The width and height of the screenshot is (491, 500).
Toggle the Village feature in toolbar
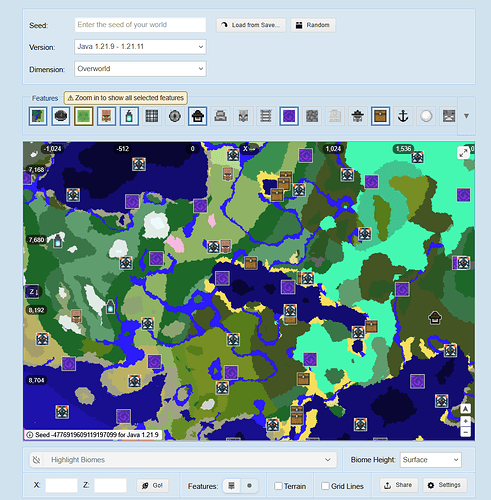106,116
